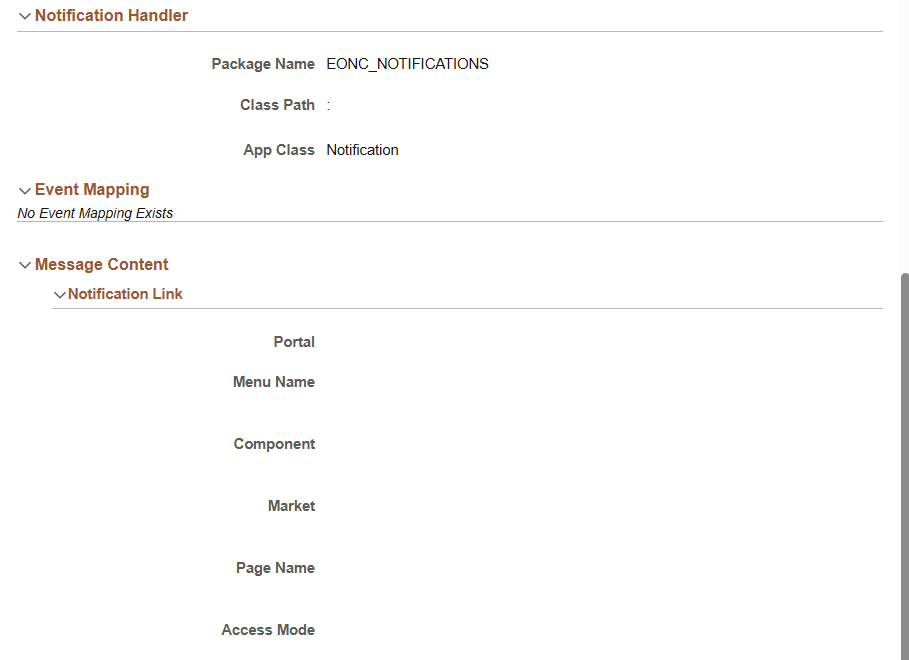Select the EONC_NOTIFICATIONS package name value
Image resolution: width=909 pixels, height=660 pixels.
pyautogui.click(x=407, y=63)
